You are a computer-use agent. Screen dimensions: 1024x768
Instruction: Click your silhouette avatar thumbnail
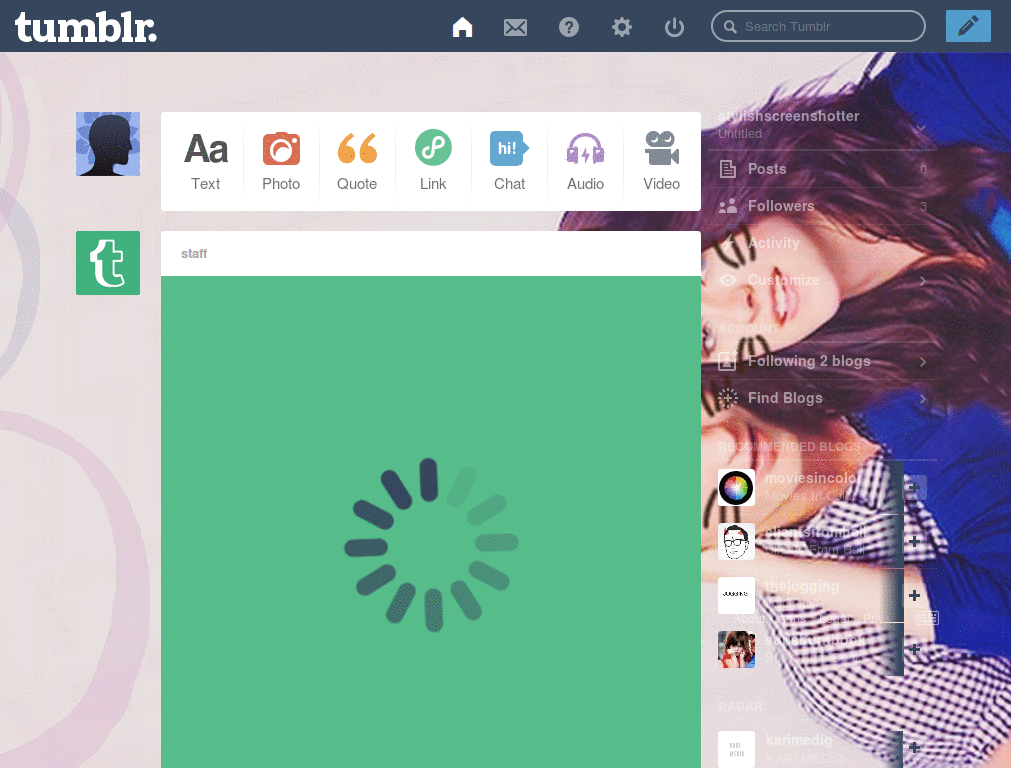[108, 144]
